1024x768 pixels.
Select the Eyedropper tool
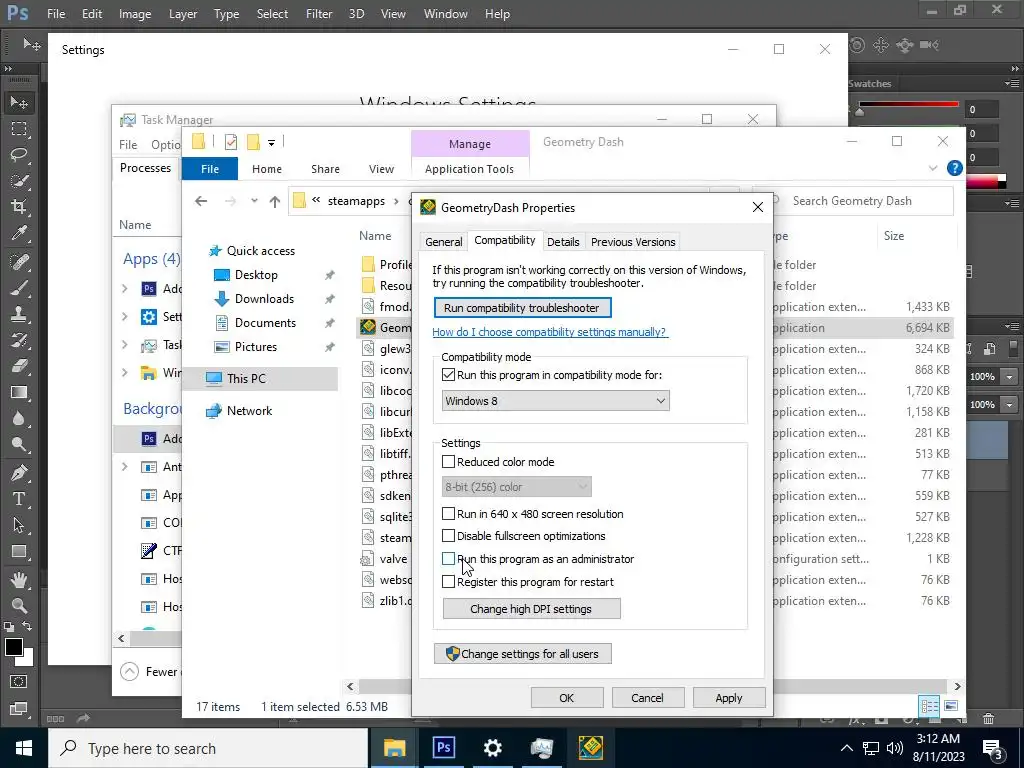(19, 233)
